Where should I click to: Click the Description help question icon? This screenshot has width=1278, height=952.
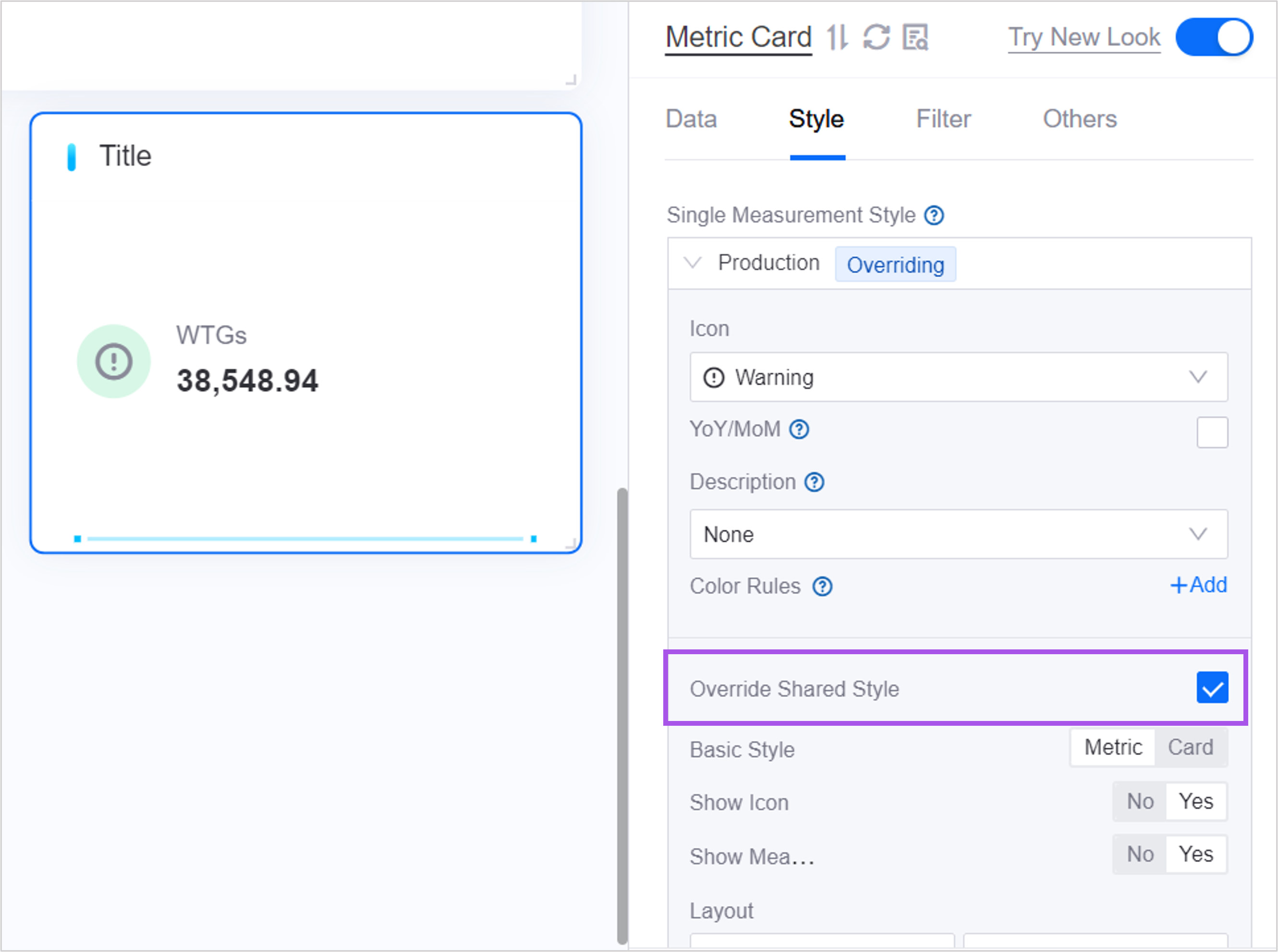point(814,482)
